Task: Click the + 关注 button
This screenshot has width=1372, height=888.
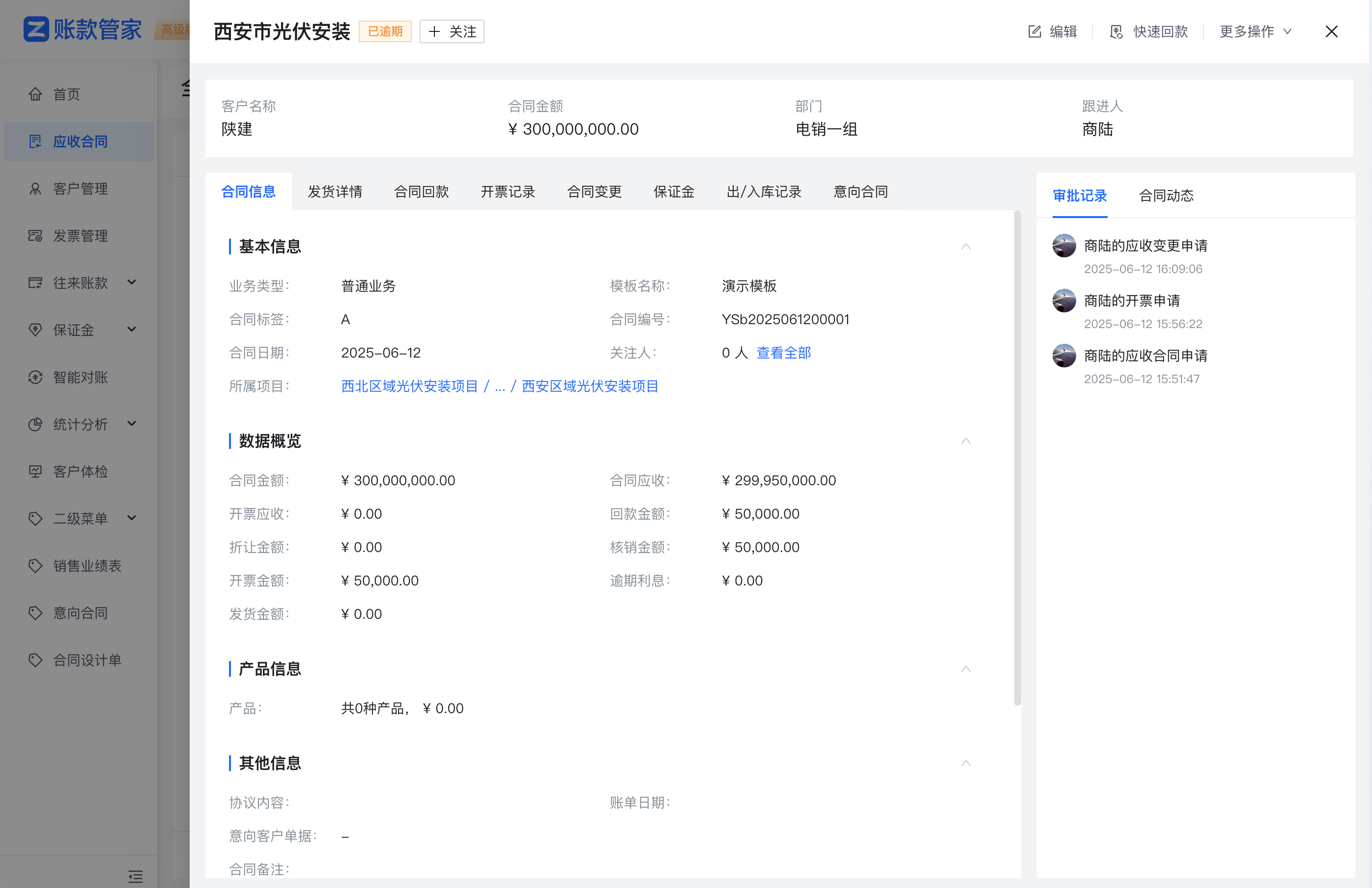Action: 452,31
